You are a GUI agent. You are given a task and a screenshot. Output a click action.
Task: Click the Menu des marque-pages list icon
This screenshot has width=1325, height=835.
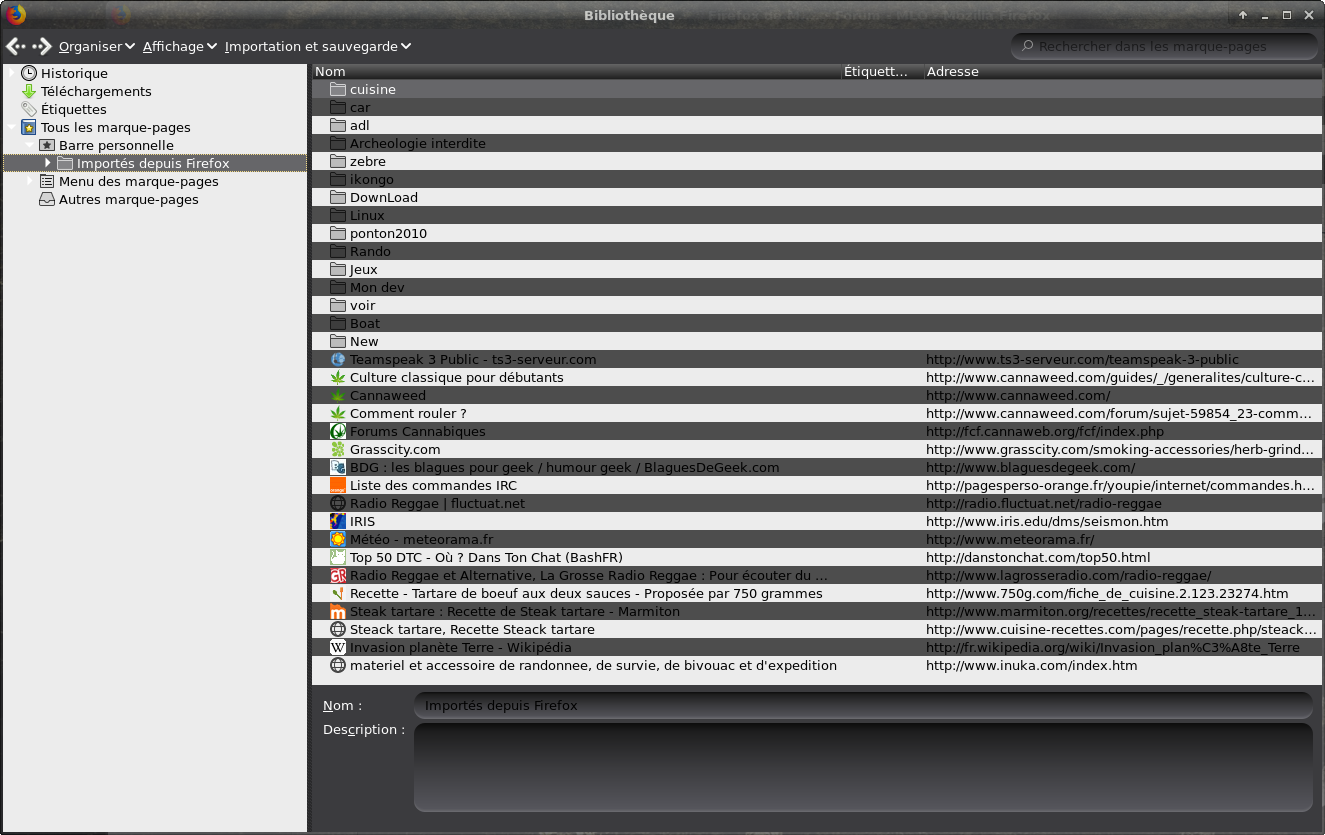(47, 181)
